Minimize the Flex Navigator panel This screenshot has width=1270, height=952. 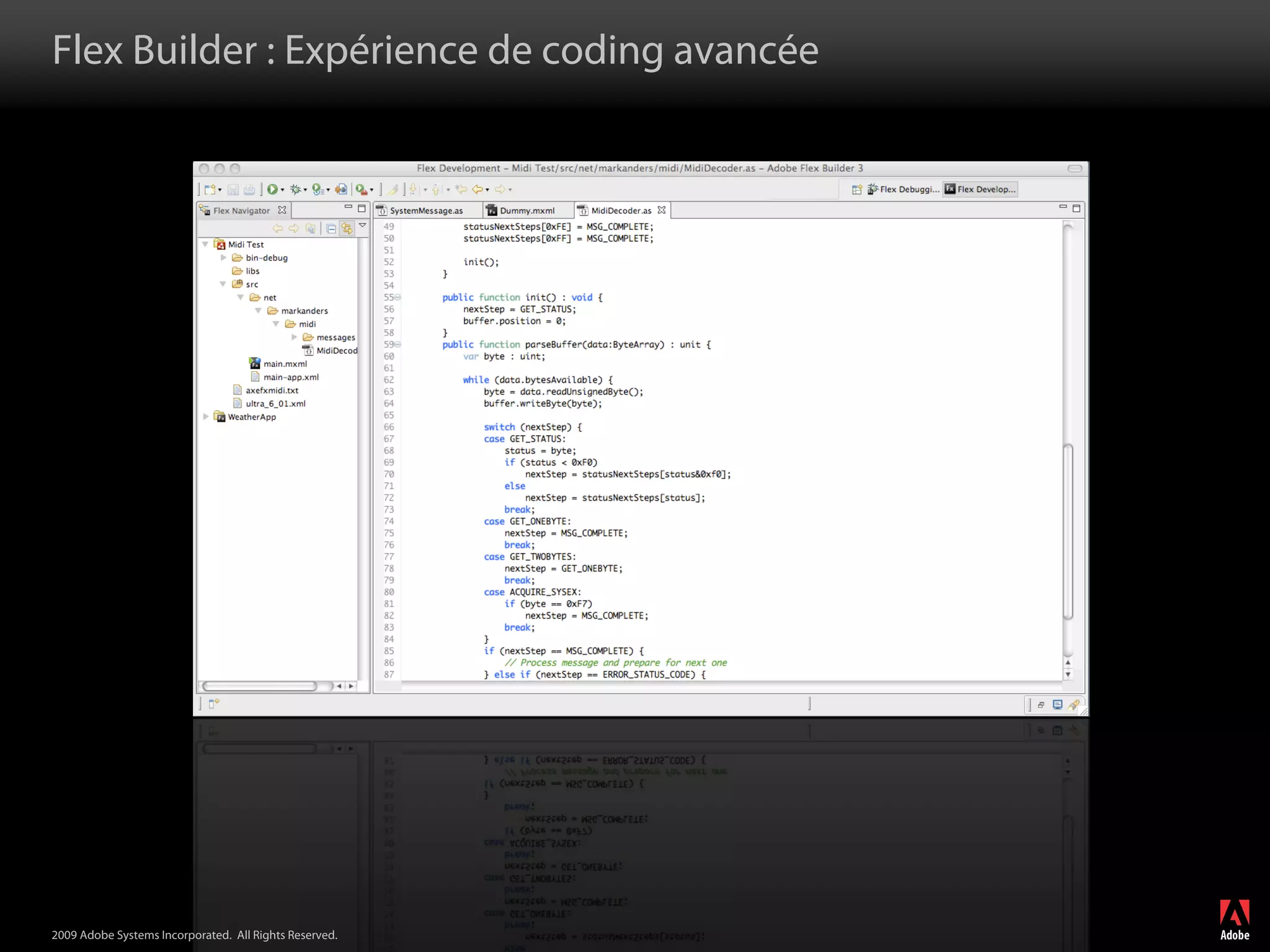349,207
